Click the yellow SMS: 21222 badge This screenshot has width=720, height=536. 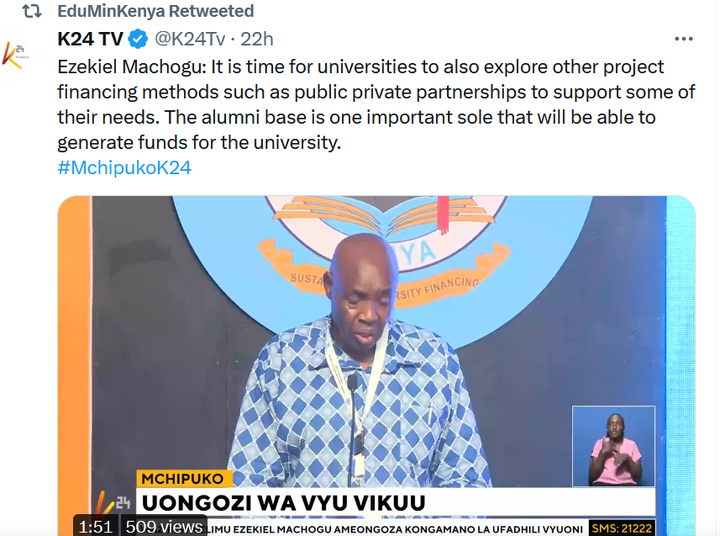coord(622,528)
